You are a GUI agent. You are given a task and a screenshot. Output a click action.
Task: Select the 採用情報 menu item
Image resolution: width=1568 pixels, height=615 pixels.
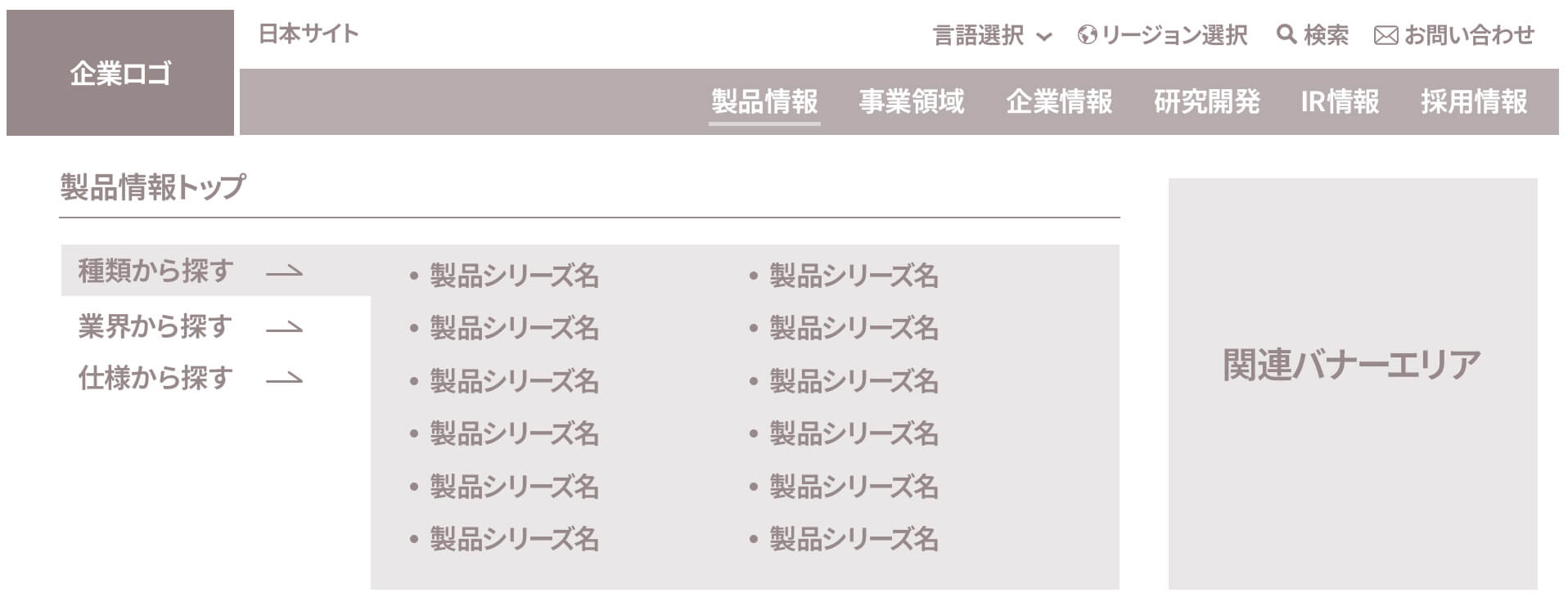(1474, 101)
